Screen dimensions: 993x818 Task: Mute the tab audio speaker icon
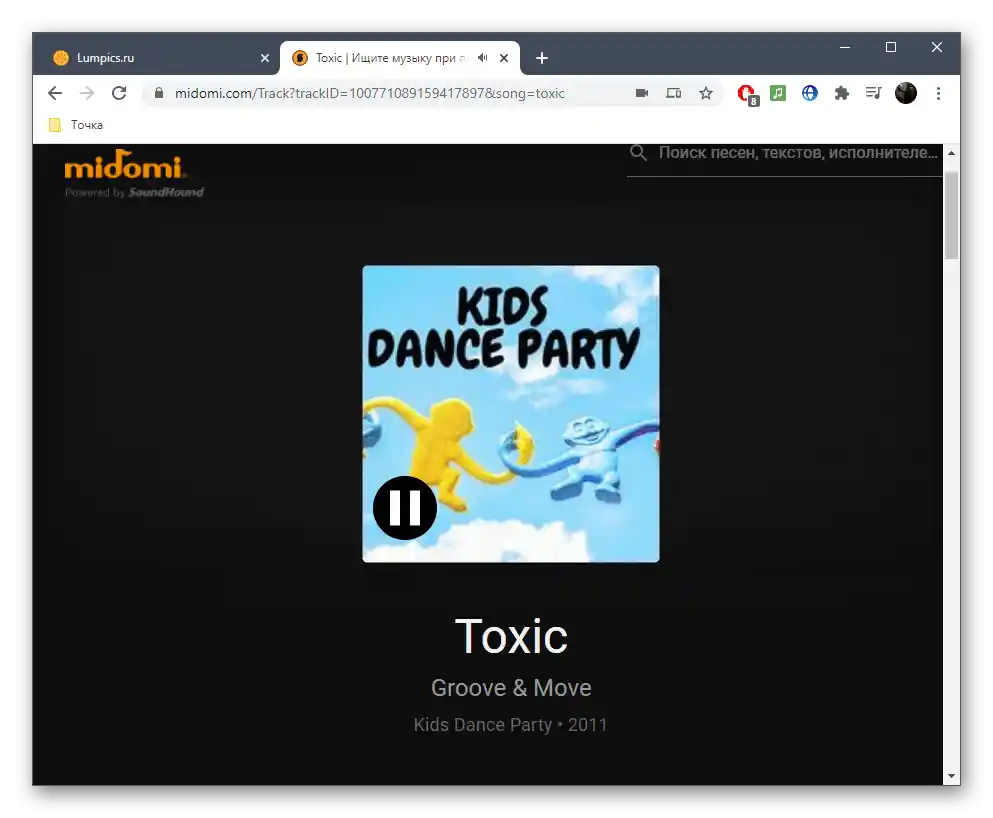(x=483, y=58)
